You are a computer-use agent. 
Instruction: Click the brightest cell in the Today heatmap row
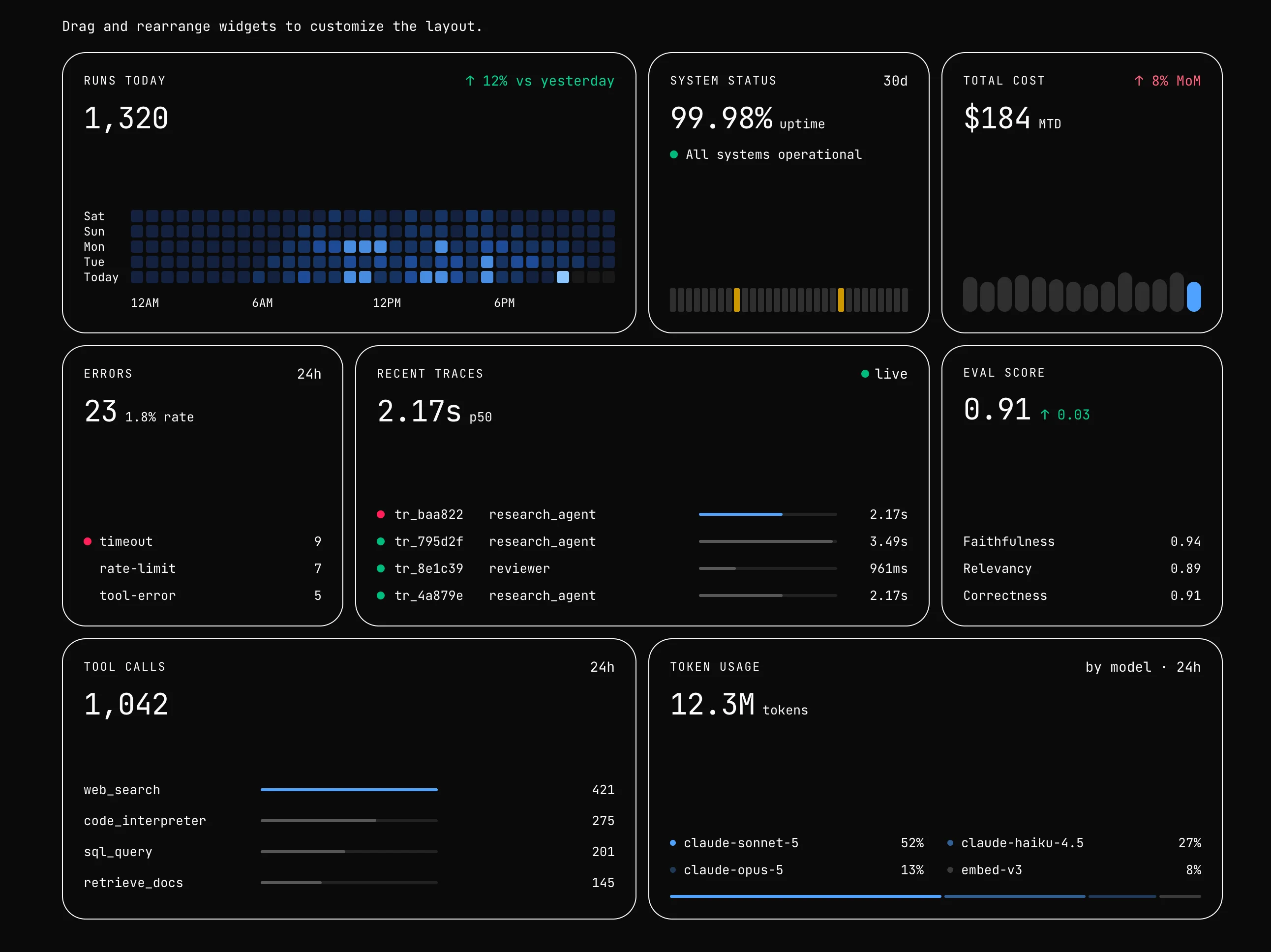563,277
